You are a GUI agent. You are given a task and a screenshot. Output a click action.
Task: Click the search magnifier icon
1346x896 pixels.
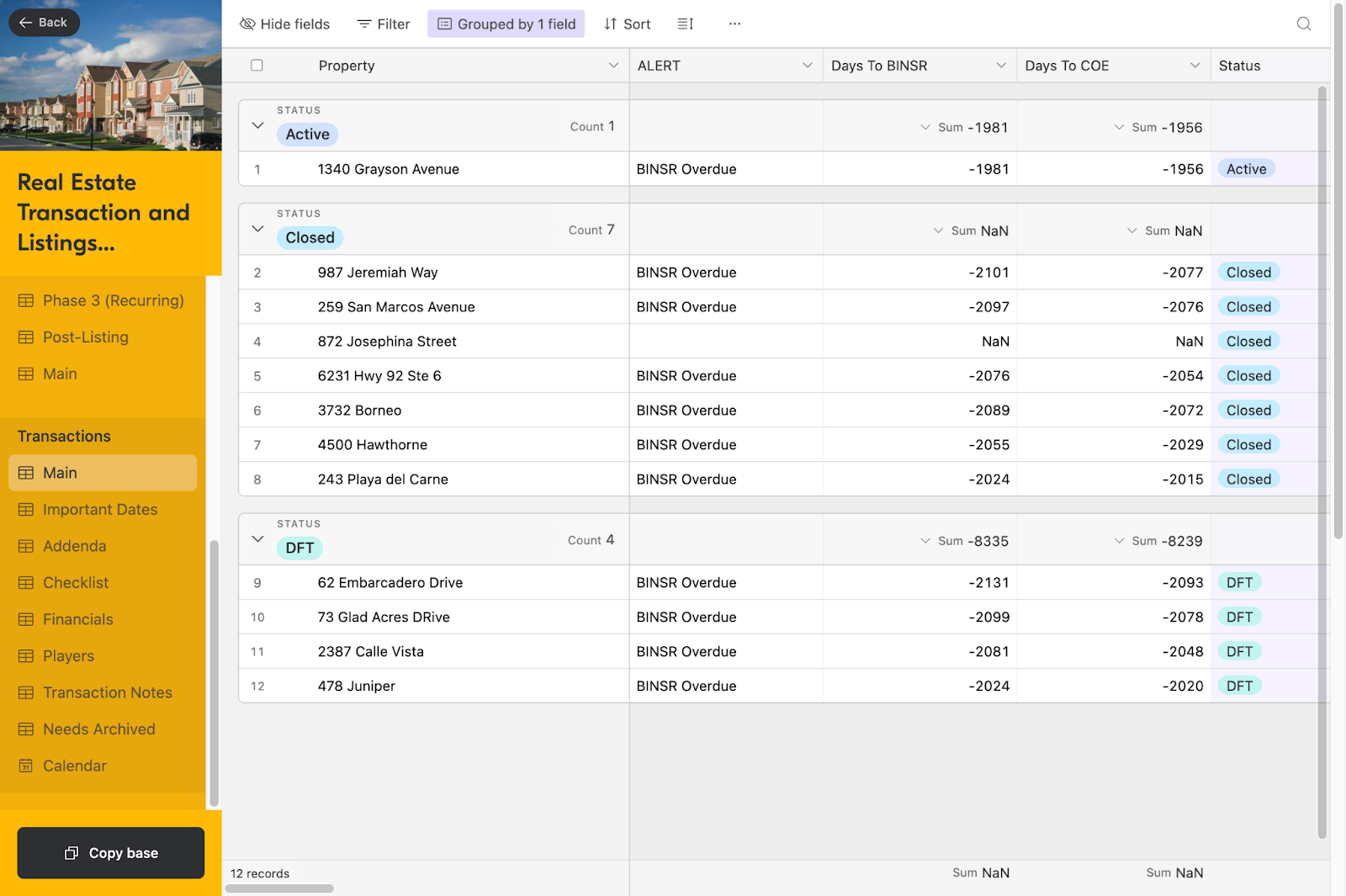[x=1303, y=24]
